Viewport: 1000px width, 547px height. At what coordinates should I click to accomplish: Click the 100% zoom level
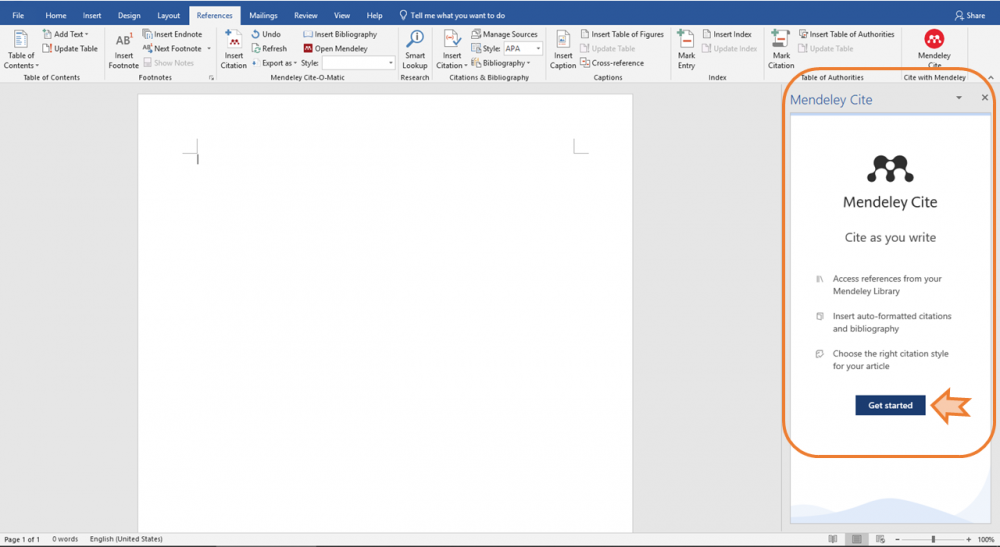[x=986, y=539]
